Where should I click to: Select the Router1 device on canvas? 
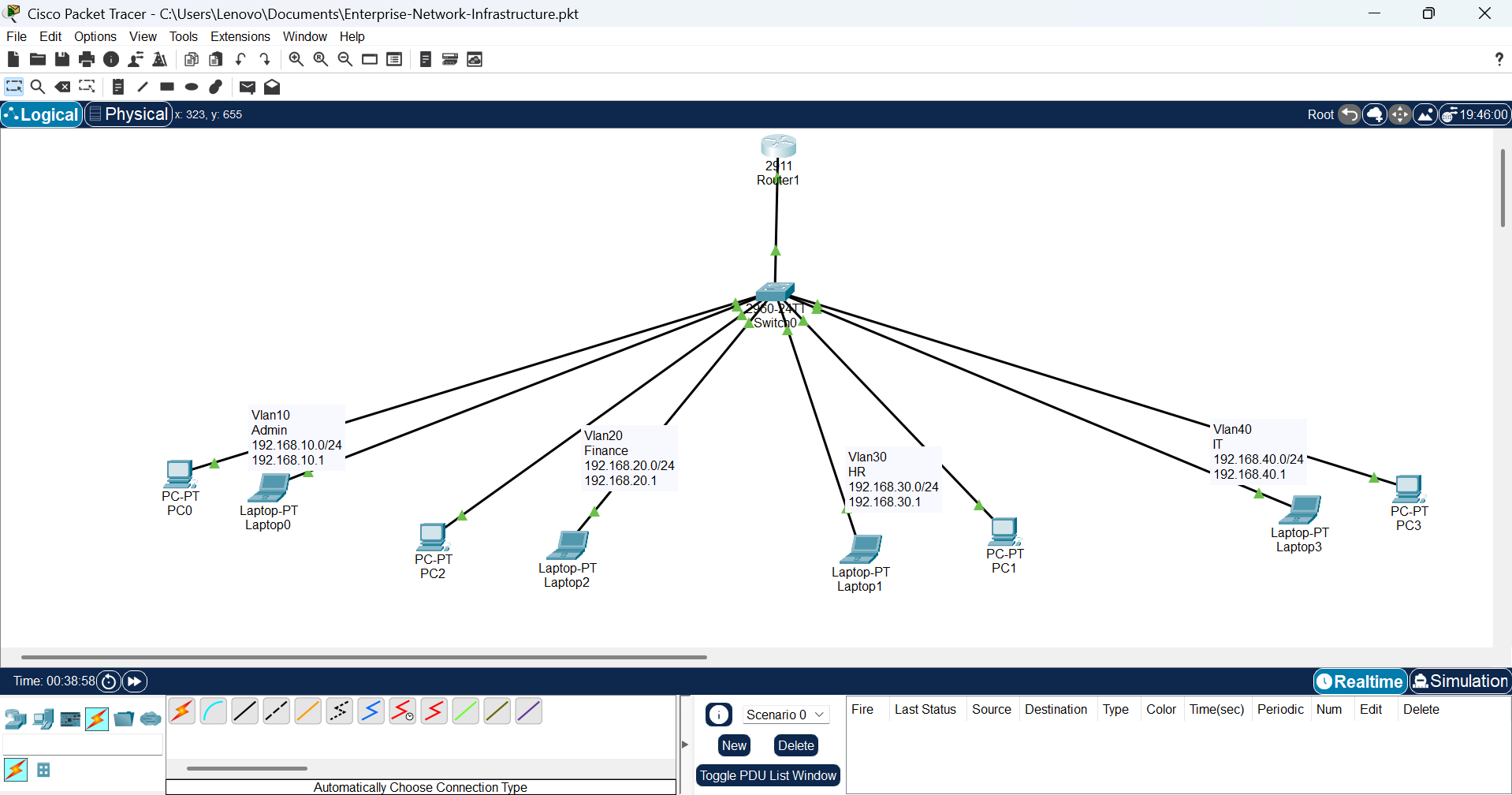(778, 146)
